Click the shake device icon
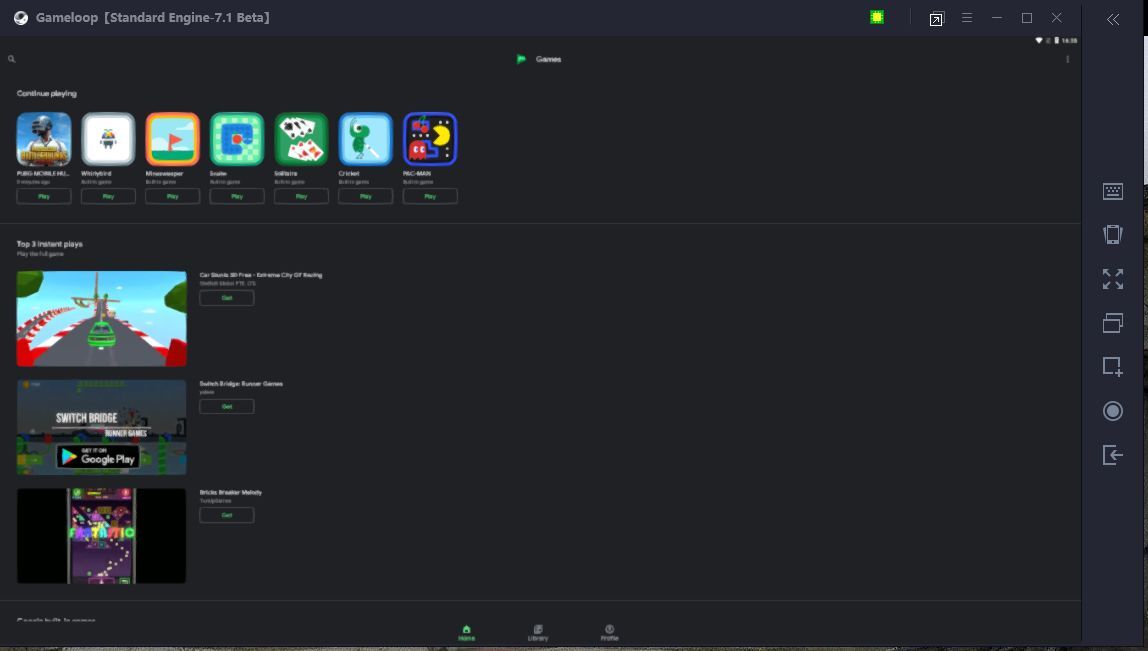1148x651 pixels. tap(1113, 234)
